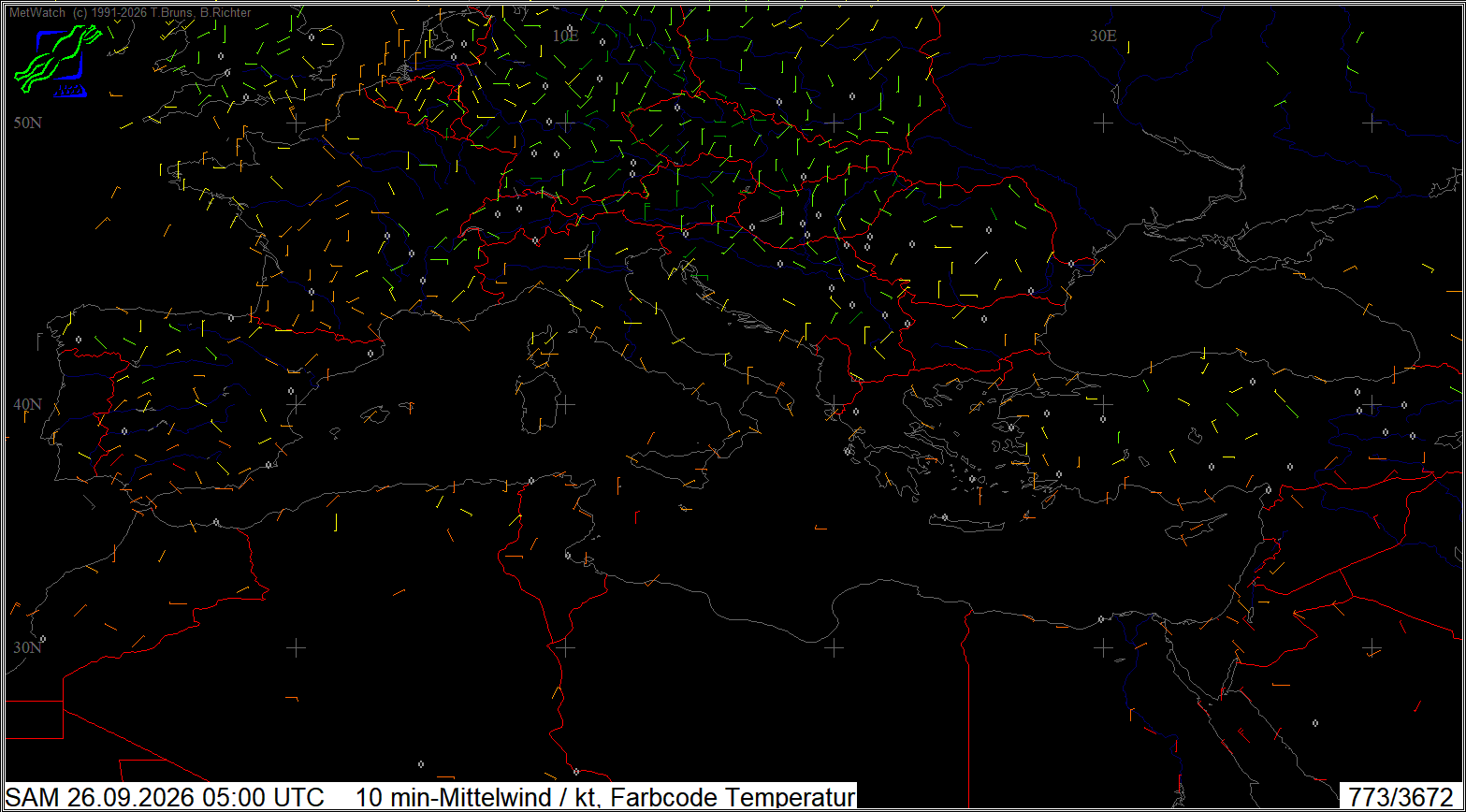This screenshot has height=812, width=1466.
Task: Click grid cross at 50N 20E
Action: (x=835, y=123)
